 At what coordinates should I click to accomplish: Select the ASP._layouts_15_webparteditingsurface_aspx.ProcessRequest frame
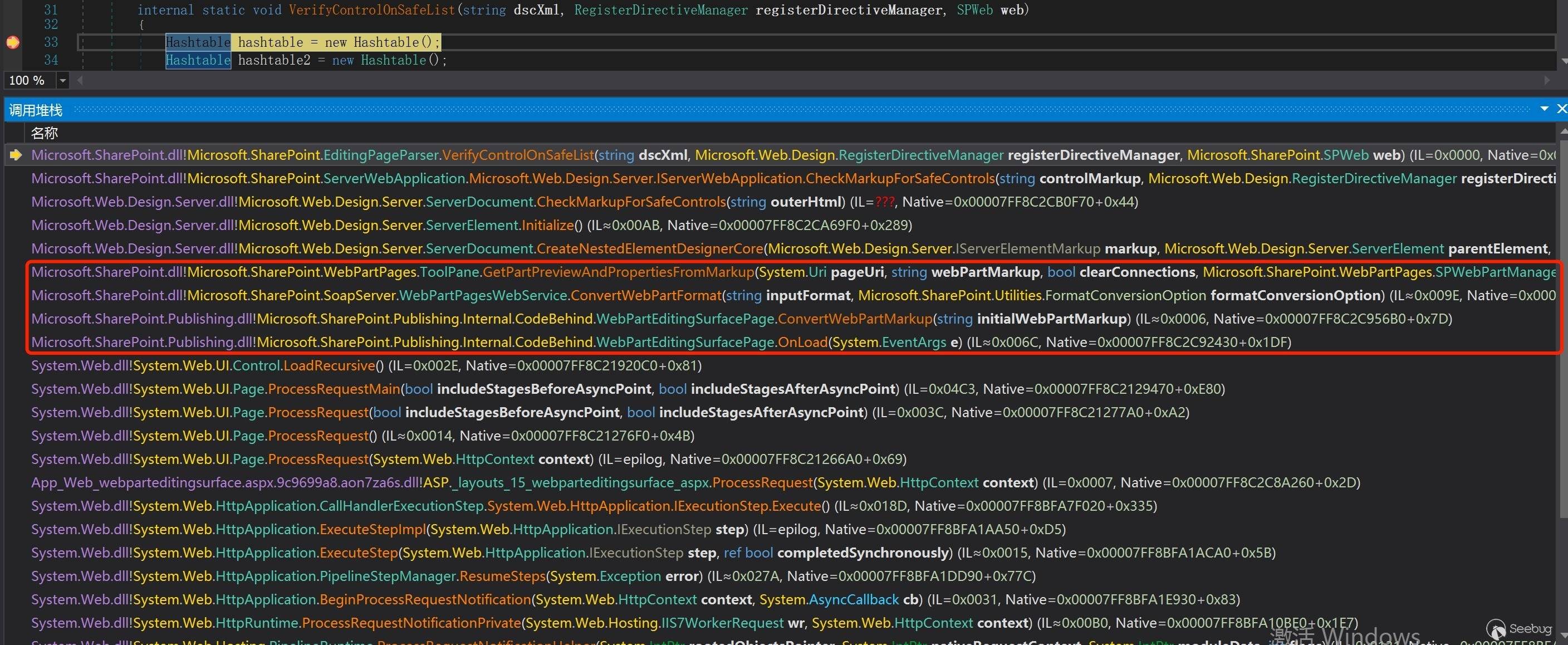(762, 482)
